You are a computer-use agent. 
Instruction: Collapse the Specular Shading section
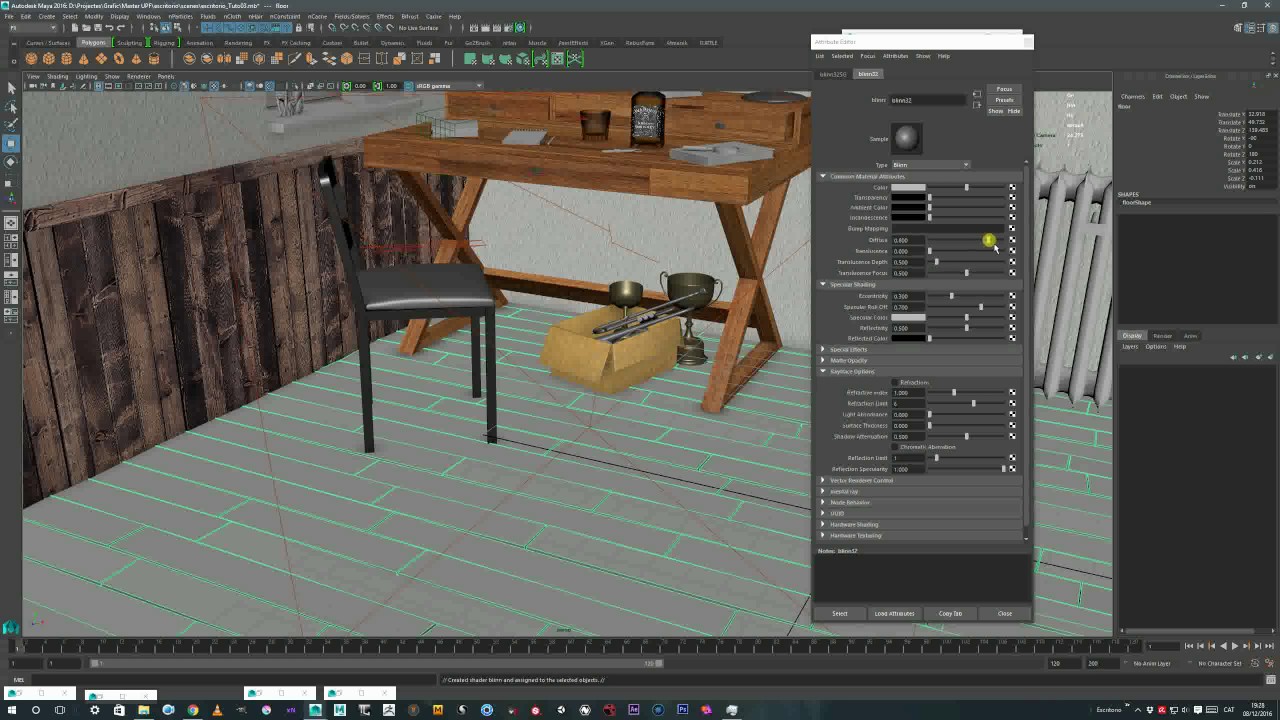823,284
